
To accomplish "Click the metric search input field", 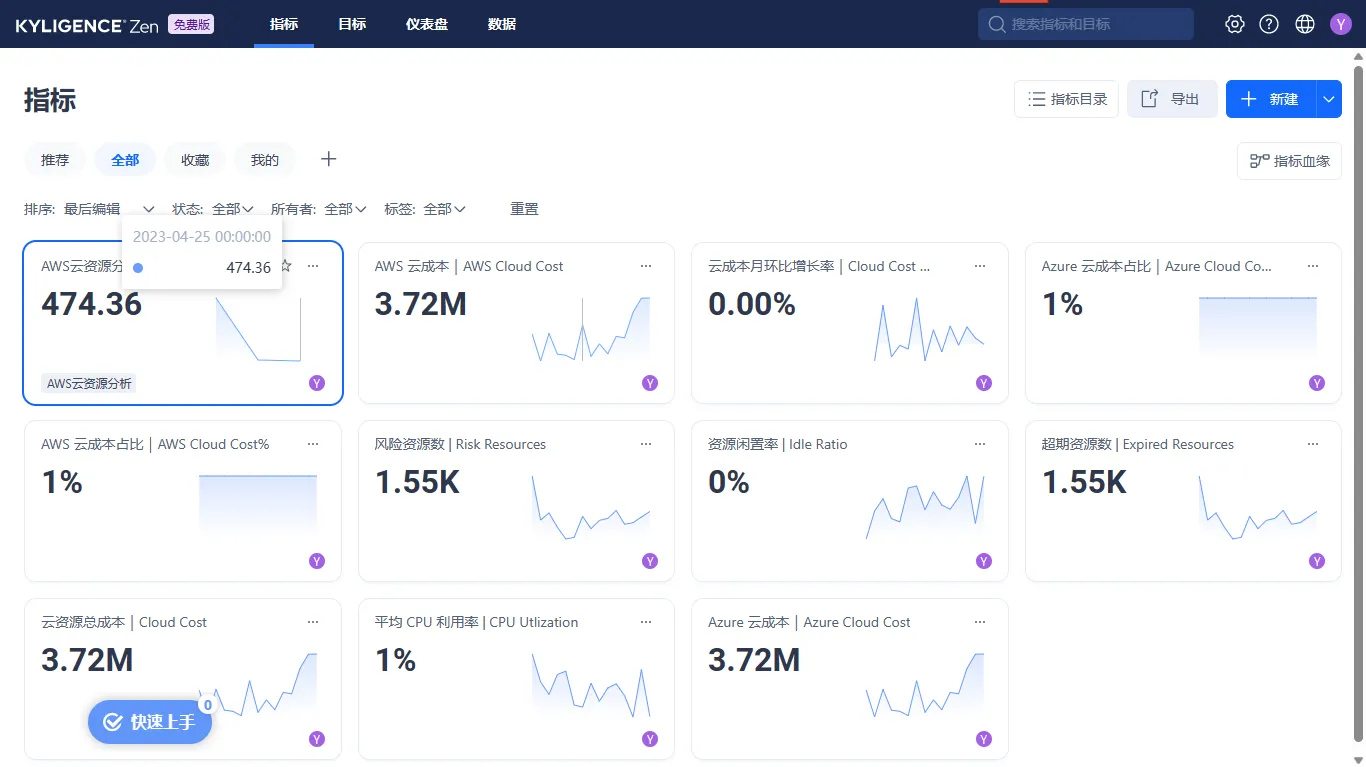I will click(x=1086, y=24).
